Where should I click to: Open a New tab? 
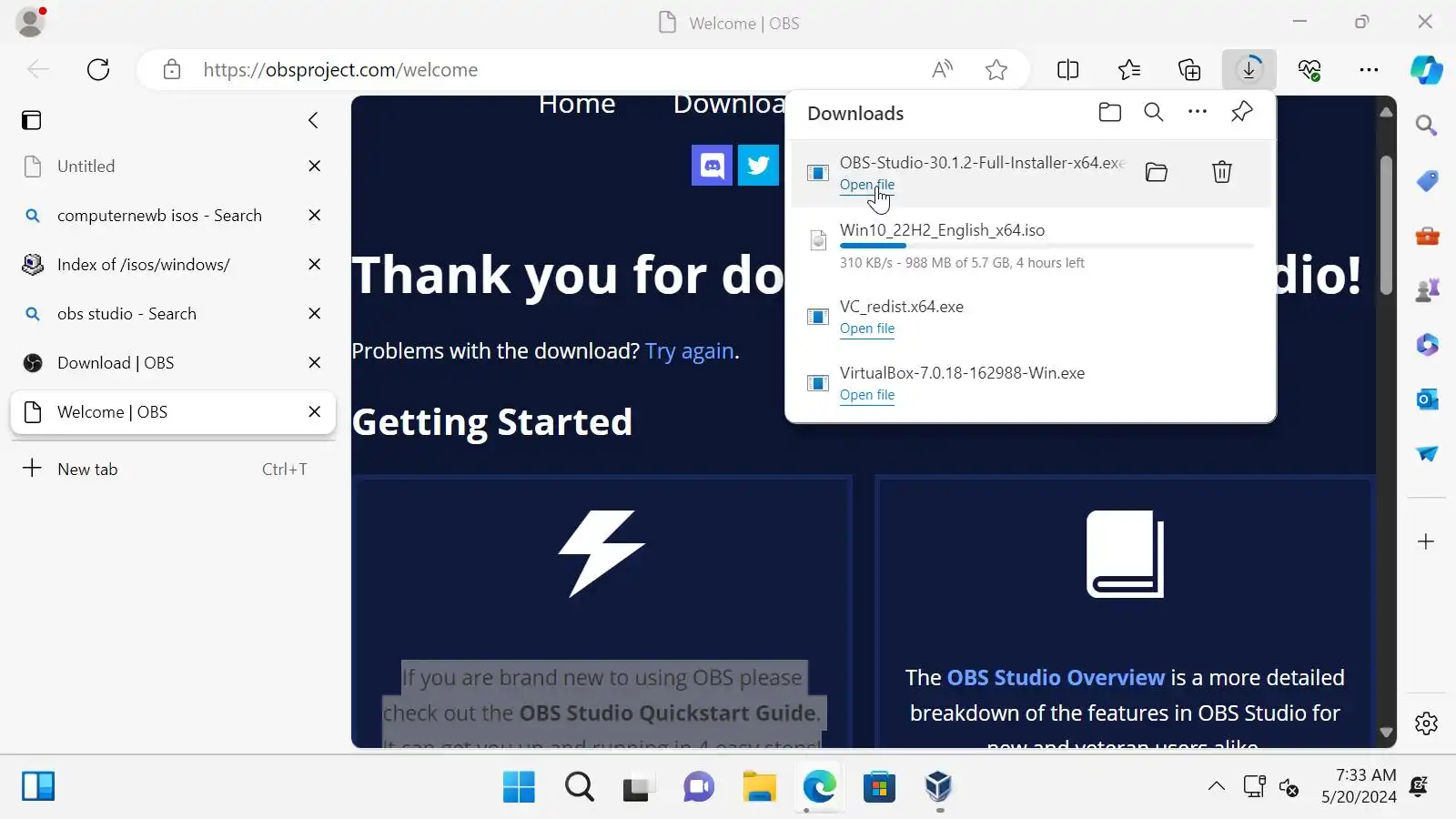click(x=173, y=469)
